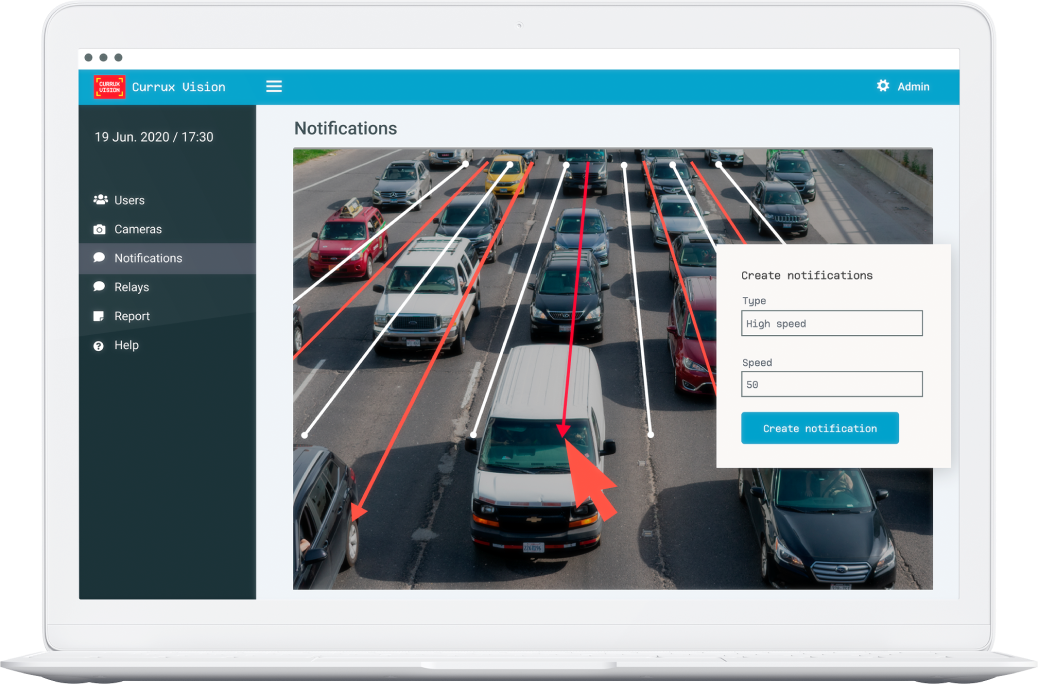This screenshot has height=684, width=1038.
Task: Click the red arrowhead on the left black car
Action: click(x=357, y=512)
